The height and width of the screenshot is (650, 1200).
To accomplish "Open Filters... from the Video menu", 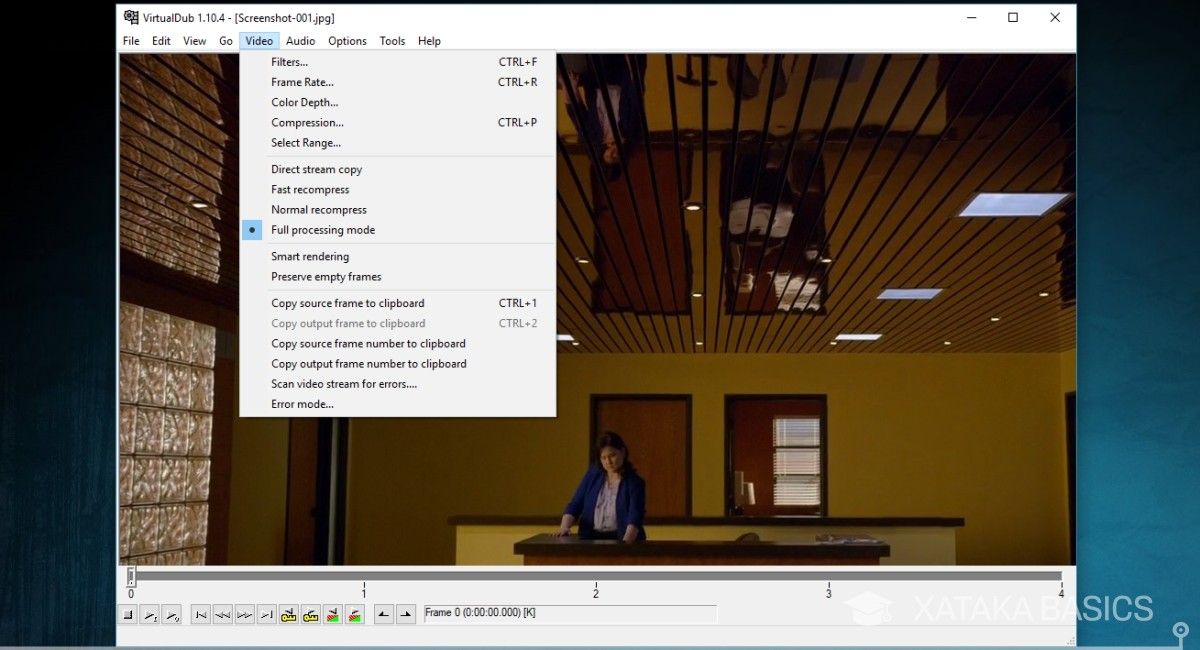I will point(398,62).
